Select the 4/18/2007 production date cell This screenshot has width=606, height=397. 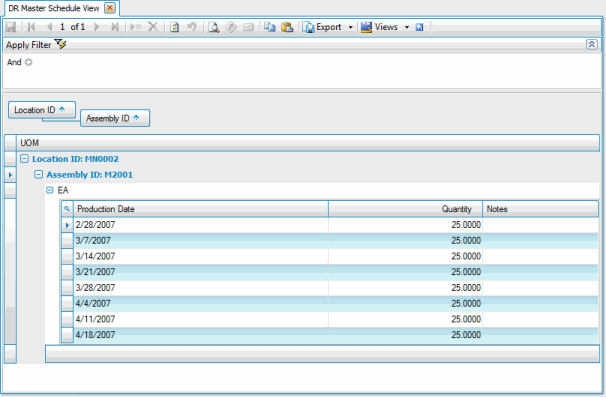click(x=201, y=335)
